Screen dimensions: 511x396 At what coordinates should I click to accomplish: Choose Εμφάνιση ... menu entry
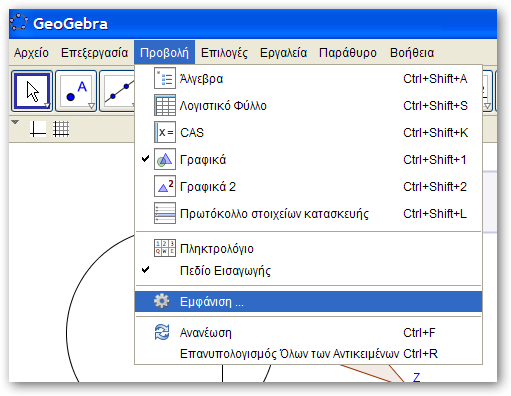pyautogui.click(x=308, y=301)
